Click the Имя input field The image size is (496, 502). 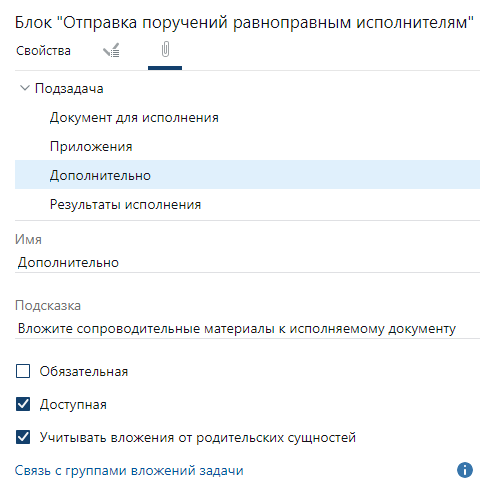(247, 262)
